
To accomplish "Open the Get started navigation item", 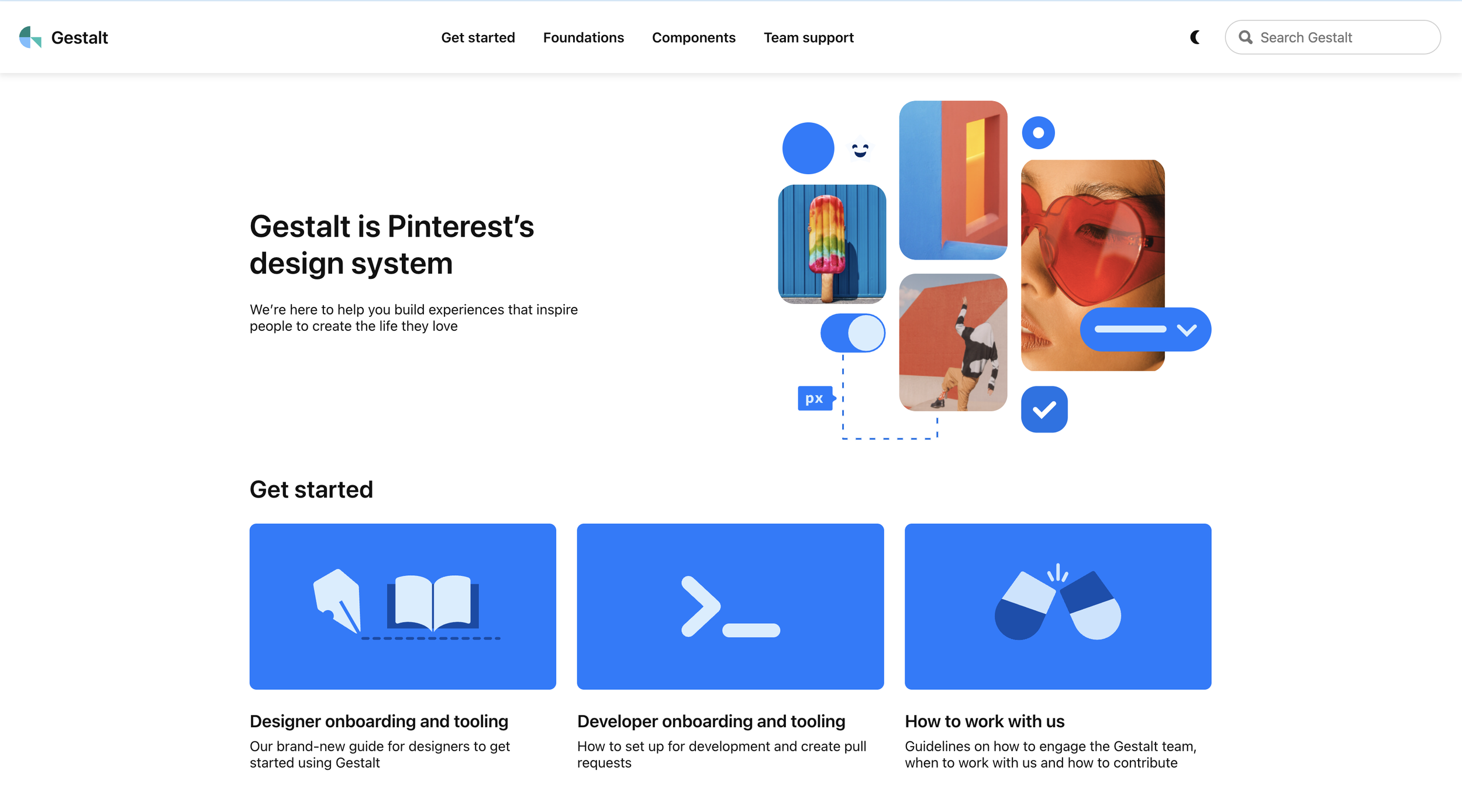I will click(478, 37).
